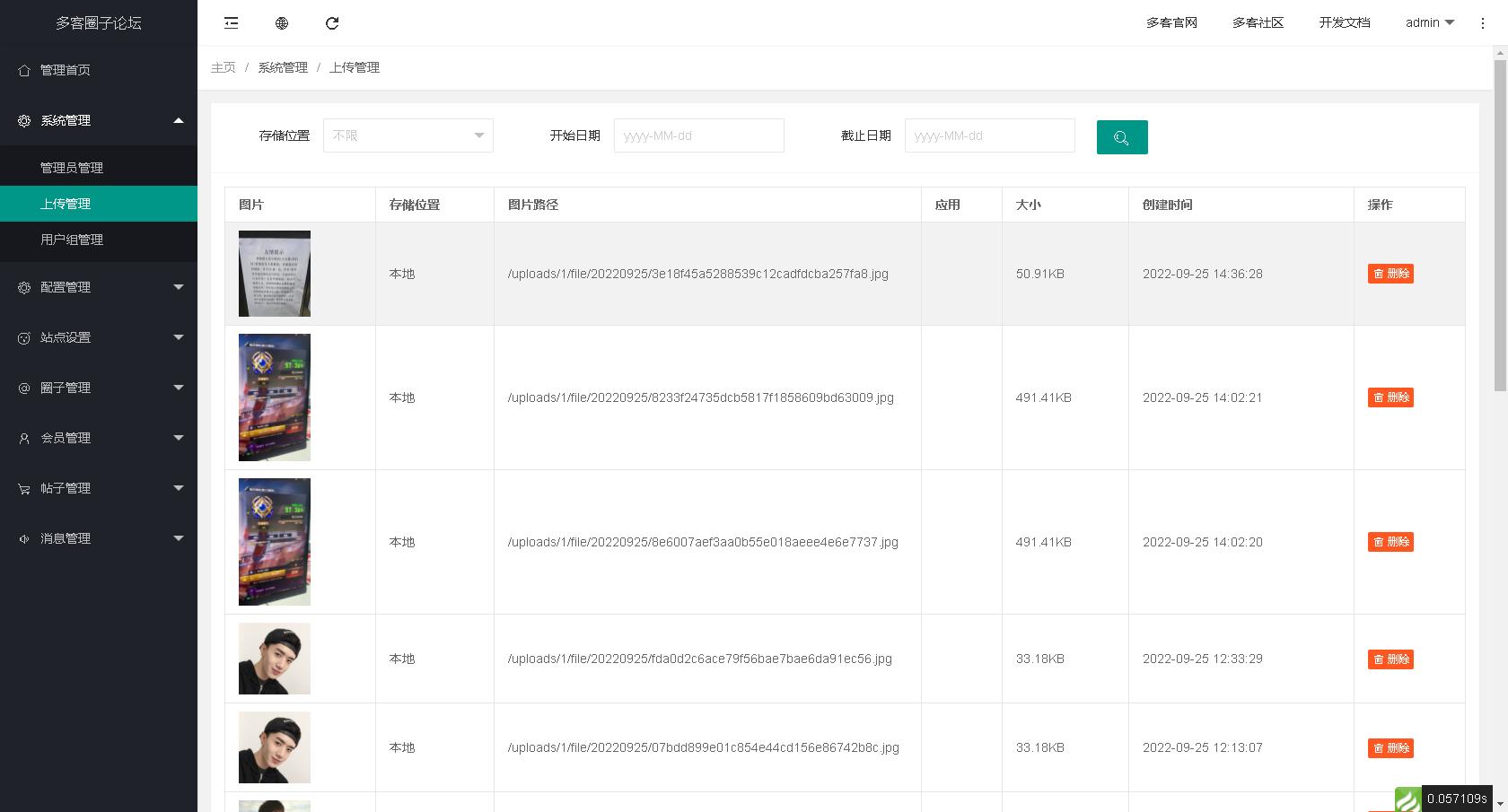Click the first image thumbnail in the table
1508x812 pixels.
coord(274,274)
